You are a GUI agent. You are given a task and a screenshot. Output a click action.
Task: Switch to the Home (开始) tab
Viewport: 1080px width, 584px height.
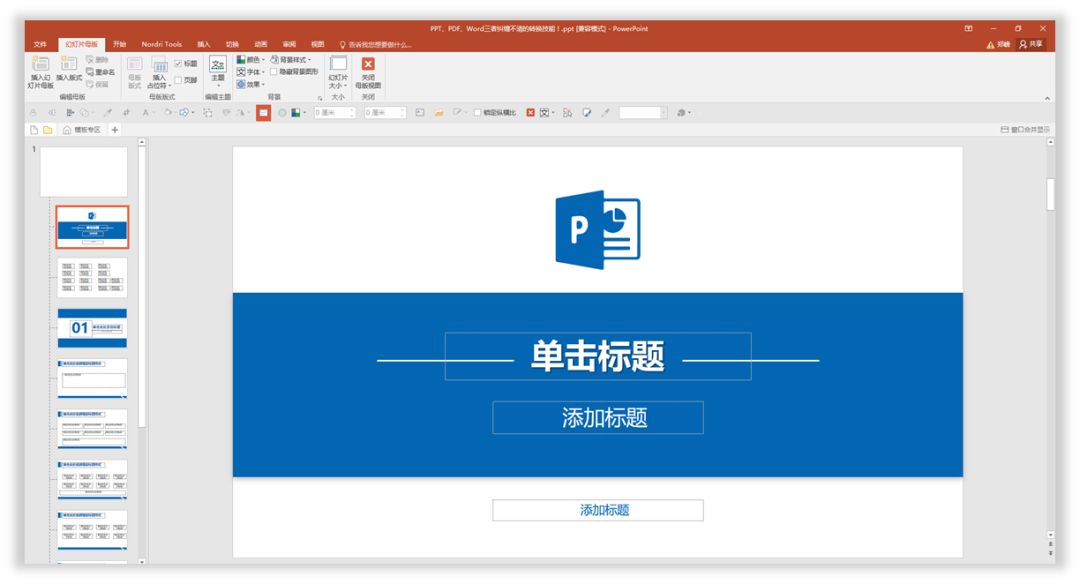120,44
